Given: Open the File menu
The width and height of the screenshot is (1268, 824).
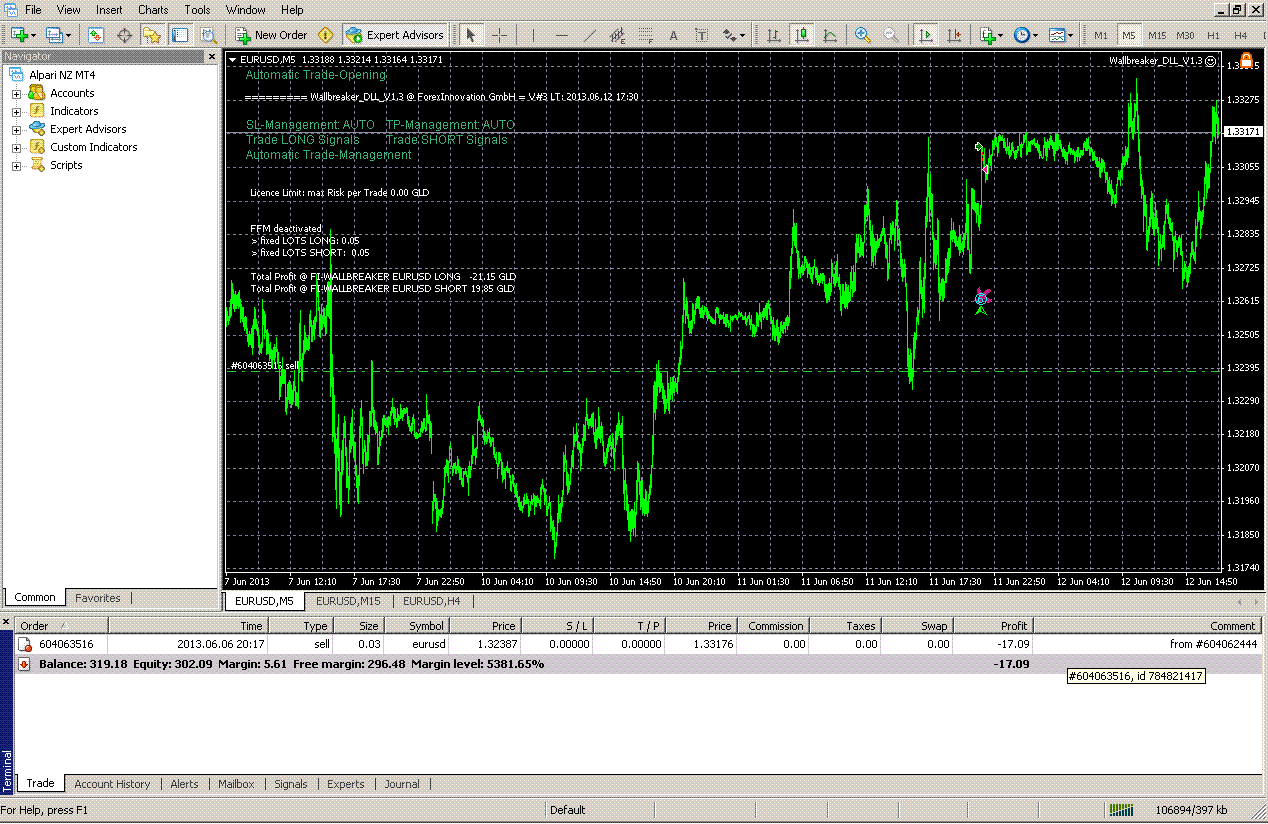Looking at the screenshot, I should (33, 9).
